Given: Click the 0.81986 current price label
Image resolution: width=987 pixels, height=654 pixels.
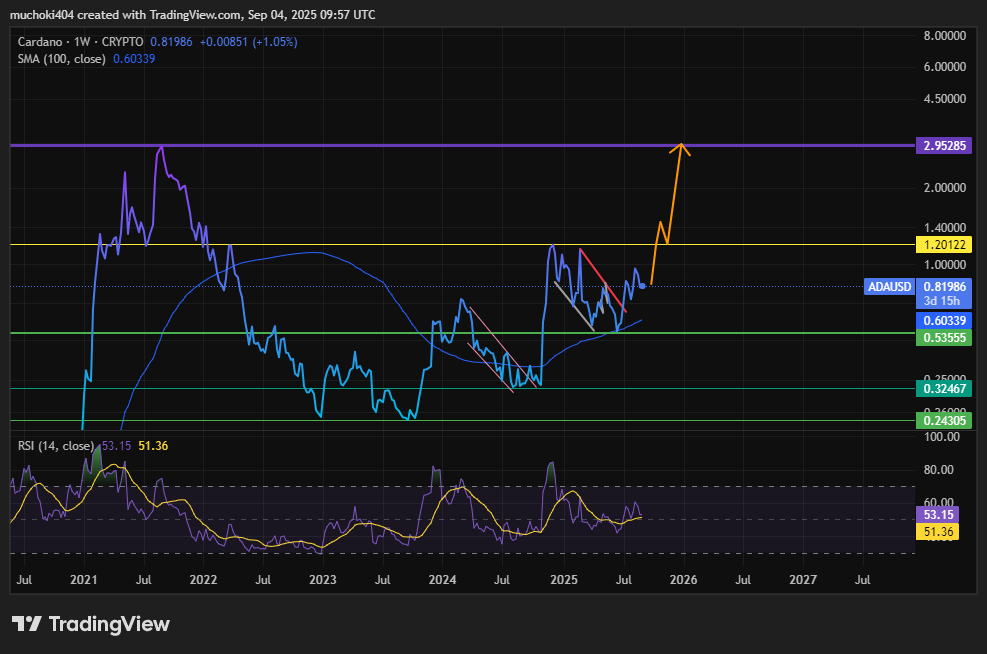Looking at the screenshot, I should pyautogui.click(x=944, y=286).
